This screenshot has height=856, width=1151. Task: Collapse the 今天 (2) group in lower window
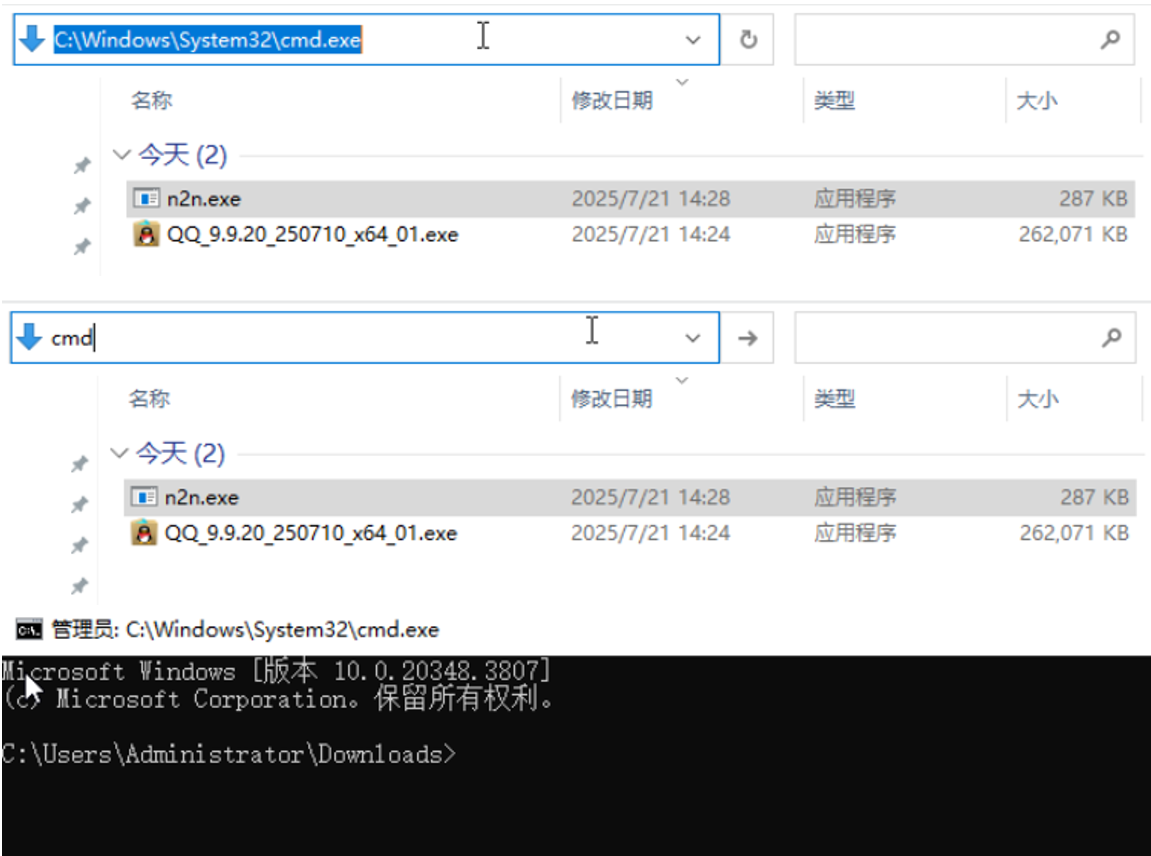click(x=119, y=453)
